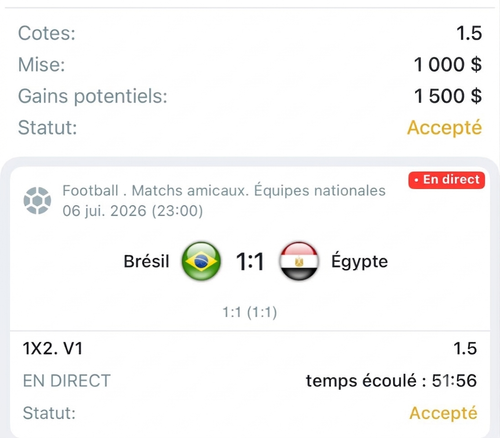Click the 1.5 odds beside 1X2. V1
The width and height of the screenshot is (500, 438).
pyautogui.click(x=465, y=349)
